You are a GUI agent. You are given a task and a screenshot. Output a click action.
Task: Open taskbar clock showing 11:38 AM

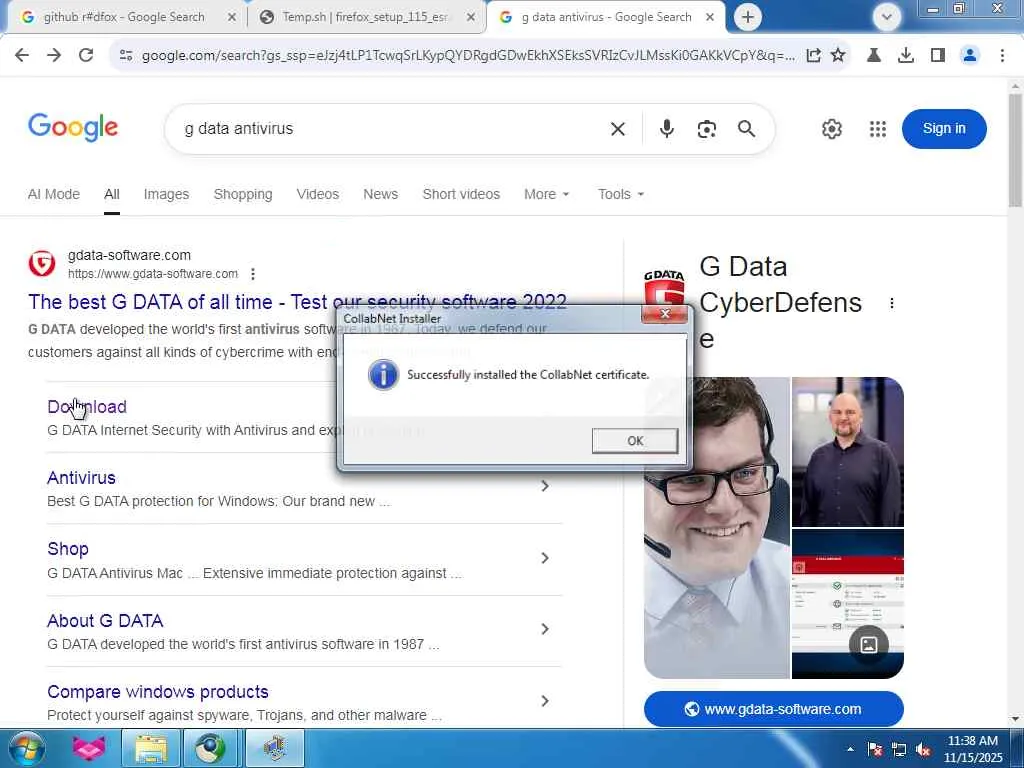pos(972,749)
